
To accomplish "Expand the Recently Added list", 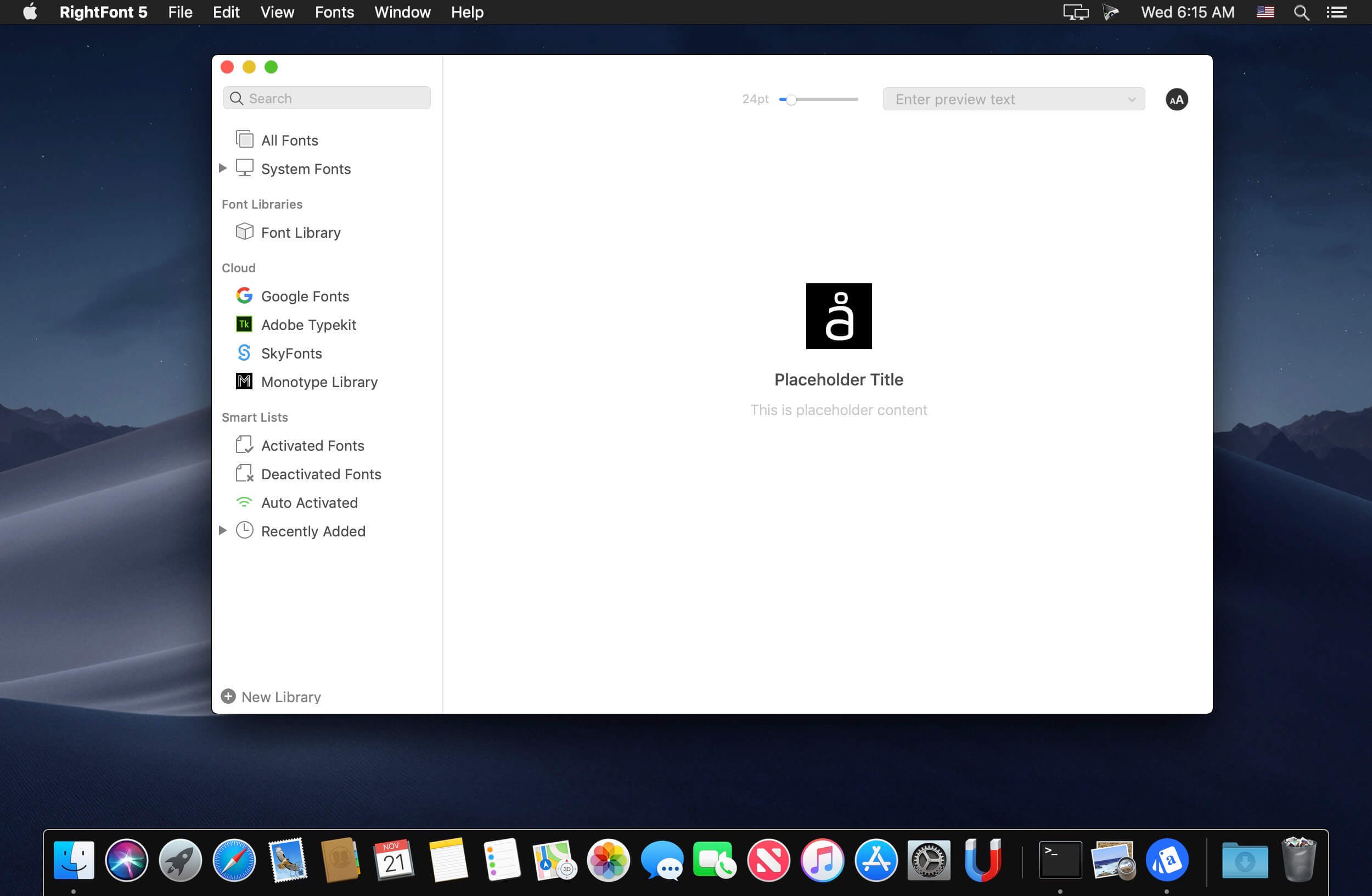I will click(x=222, y=530).
